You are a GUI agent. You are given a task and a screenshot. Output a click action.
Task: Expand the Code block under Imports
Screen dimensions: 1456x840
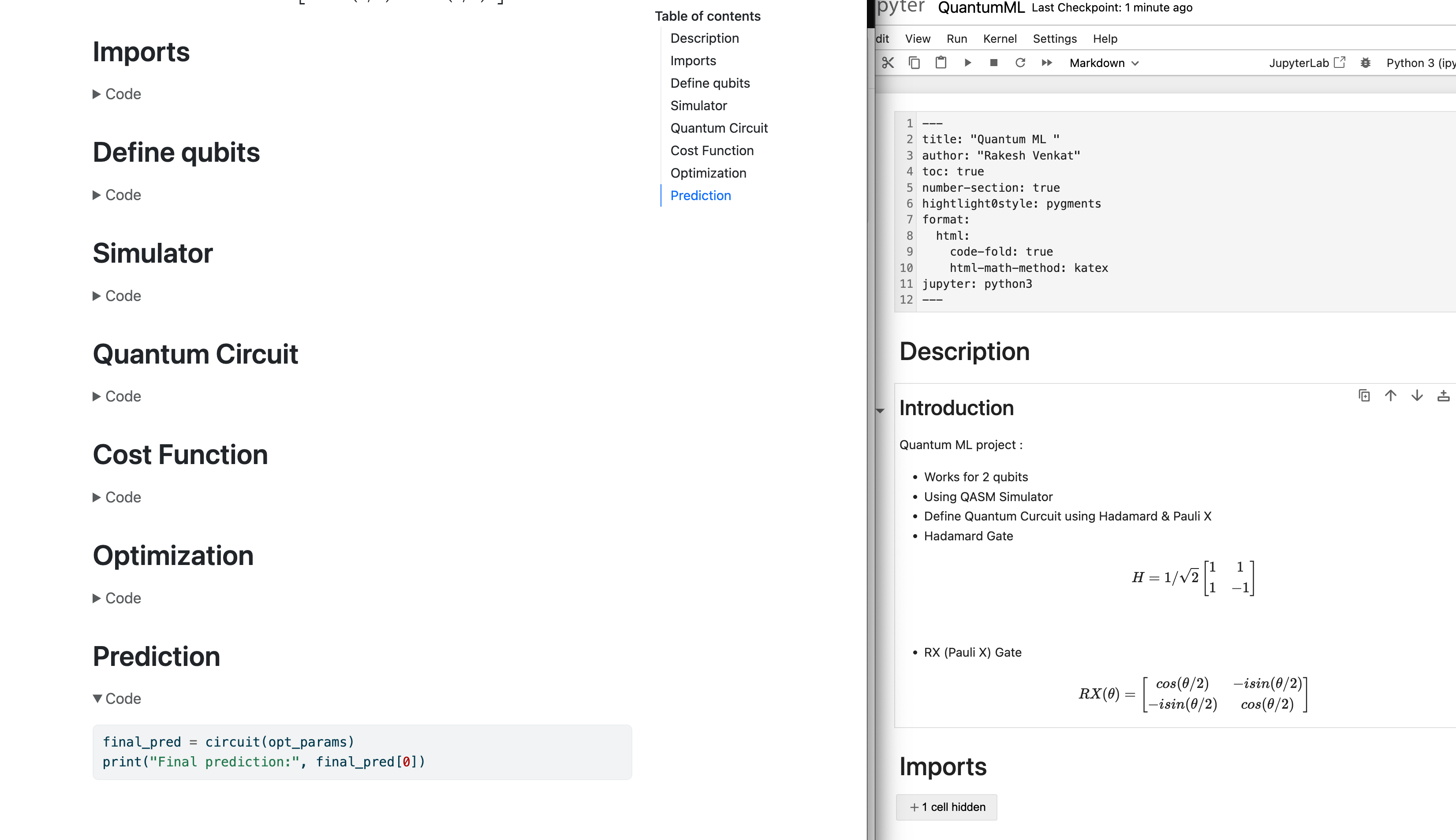point(117,94)
